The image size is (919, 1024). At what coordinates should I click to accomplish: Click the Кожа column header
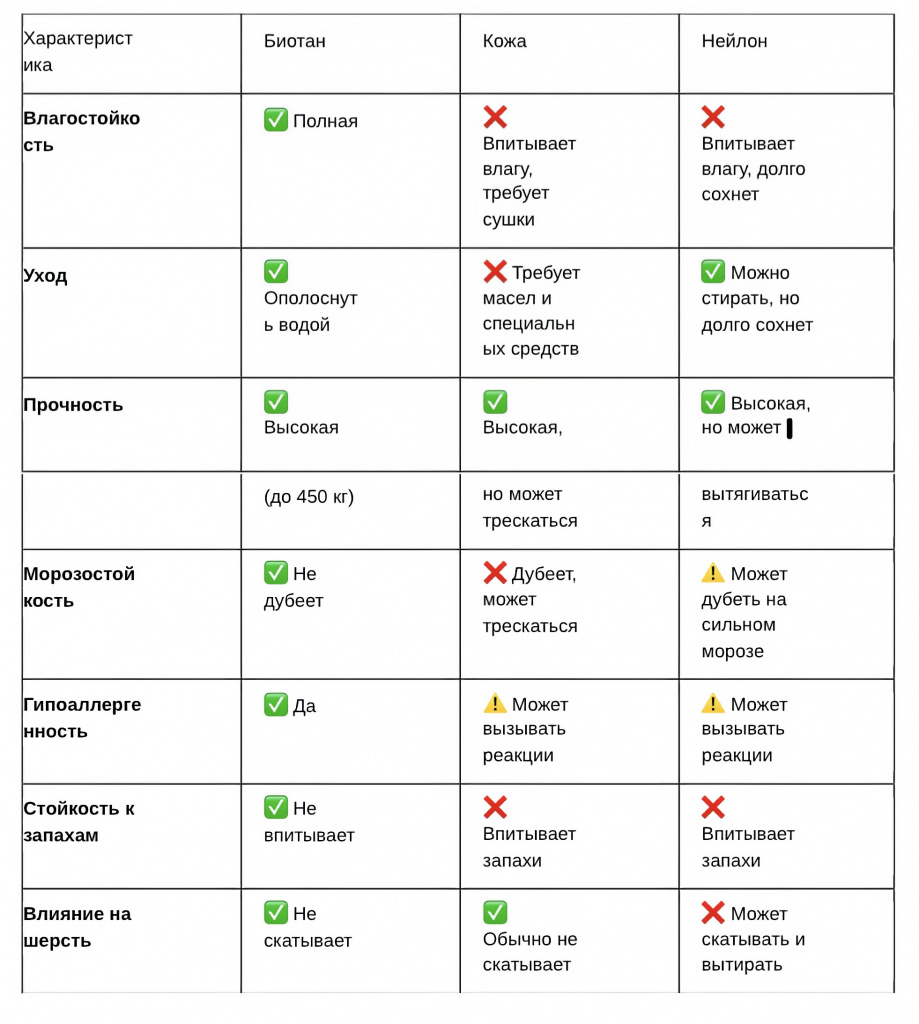504,41
